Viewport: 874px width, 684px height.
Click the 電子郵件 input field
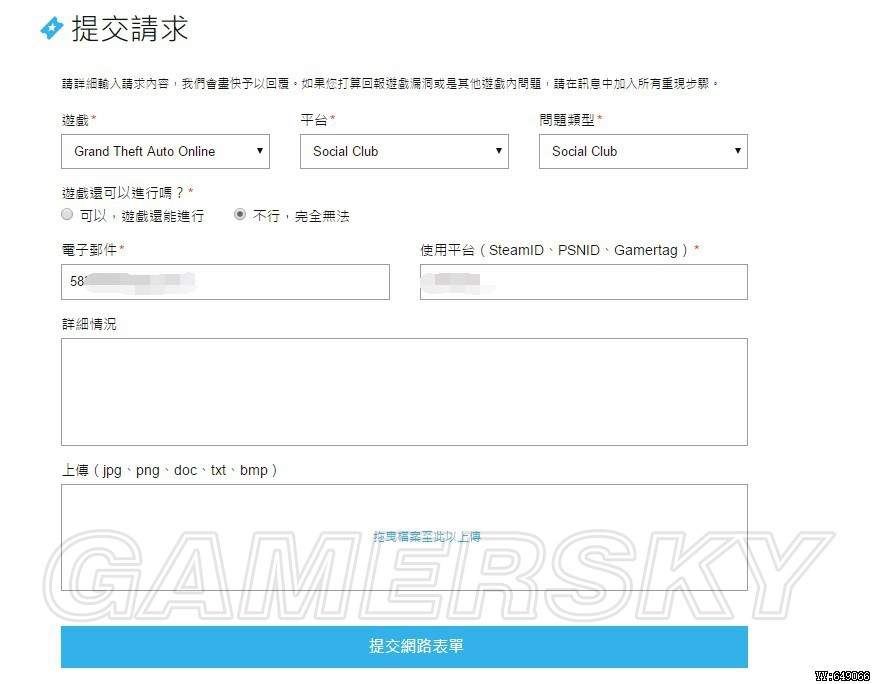tap(225, 282)
